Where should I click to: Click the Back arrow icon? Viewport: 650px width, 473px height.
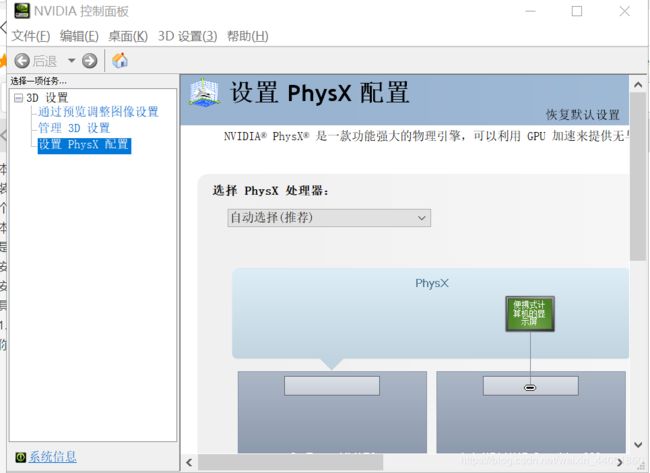(x=22, y=61)
